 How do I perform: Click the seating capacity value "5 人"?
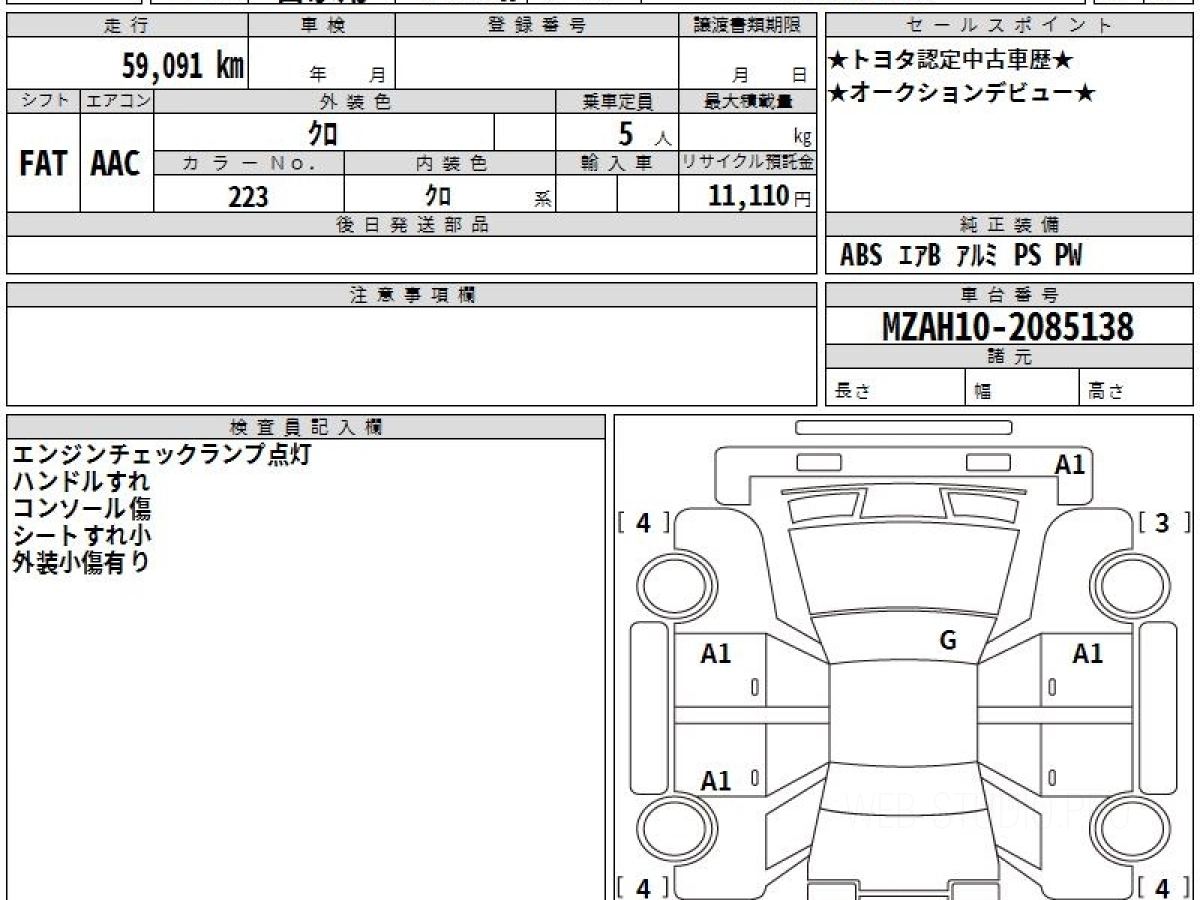[x=644, y=134]
